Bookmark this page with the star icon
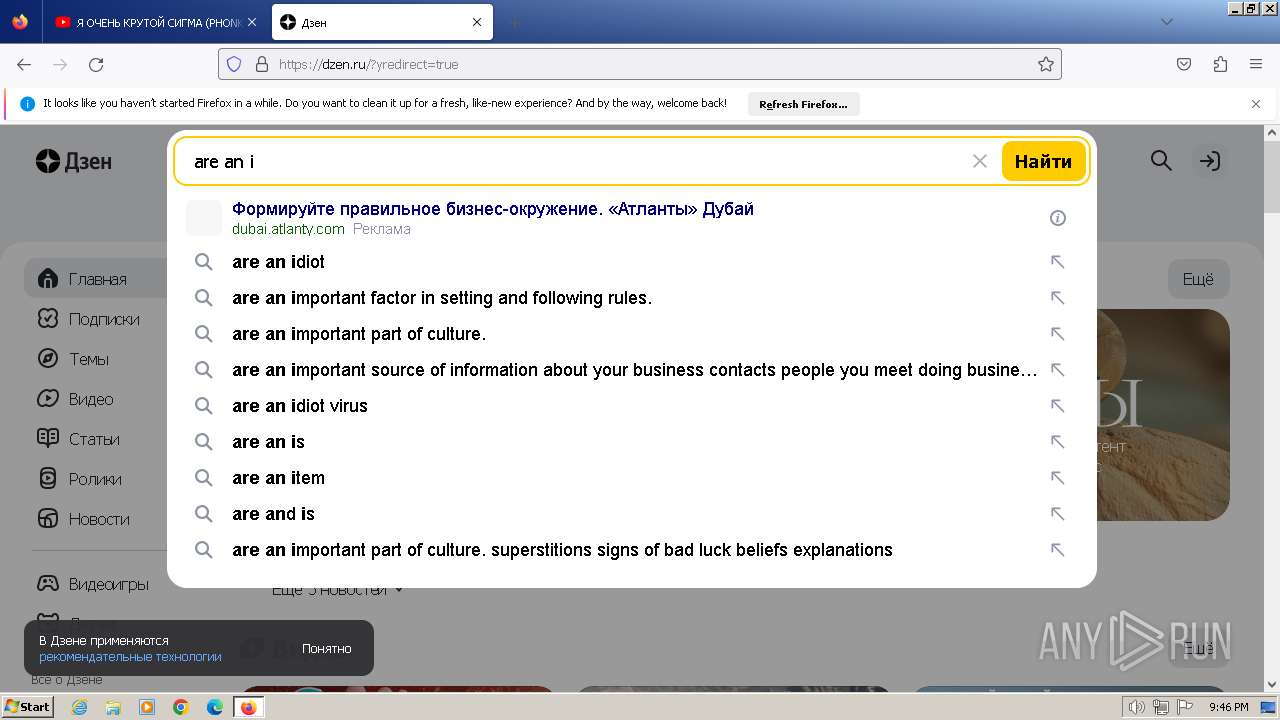Screen dimensions: 1280x720 point(1046,64)
